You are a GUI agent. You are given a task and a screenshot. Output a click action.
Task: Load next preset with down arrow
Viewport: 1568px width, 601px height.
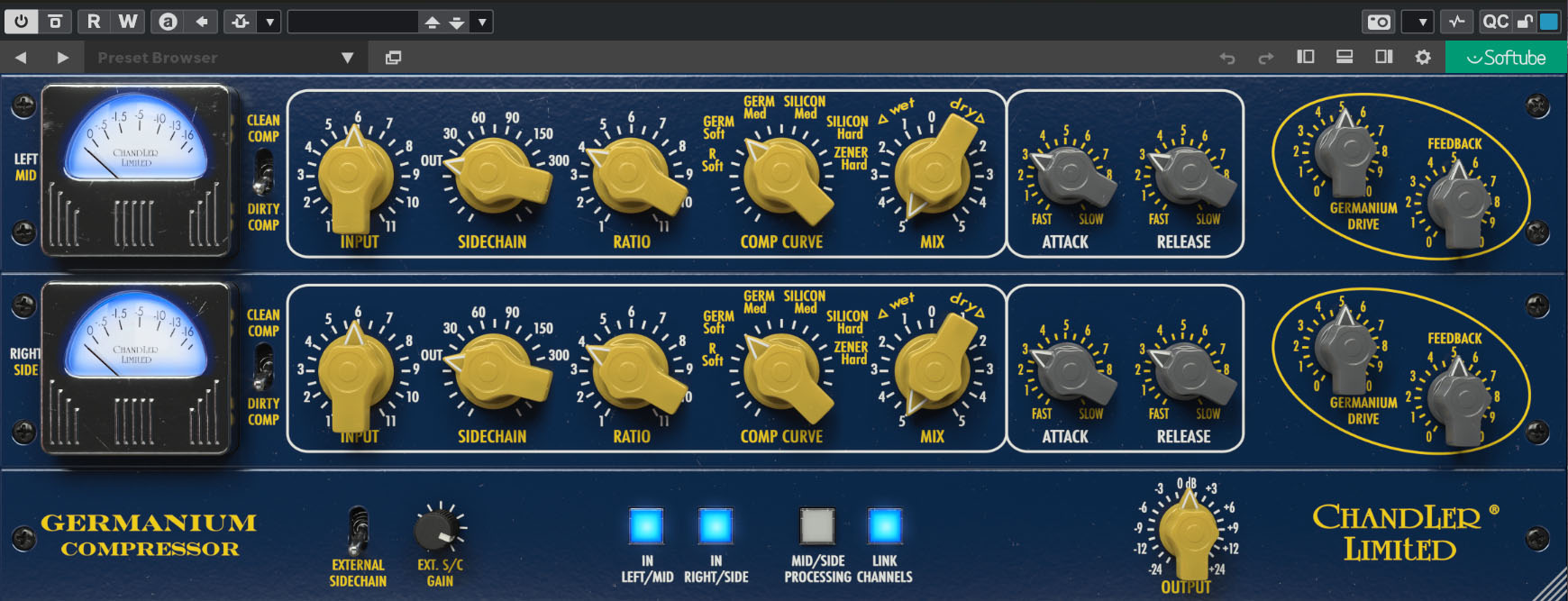pos(457,21)
